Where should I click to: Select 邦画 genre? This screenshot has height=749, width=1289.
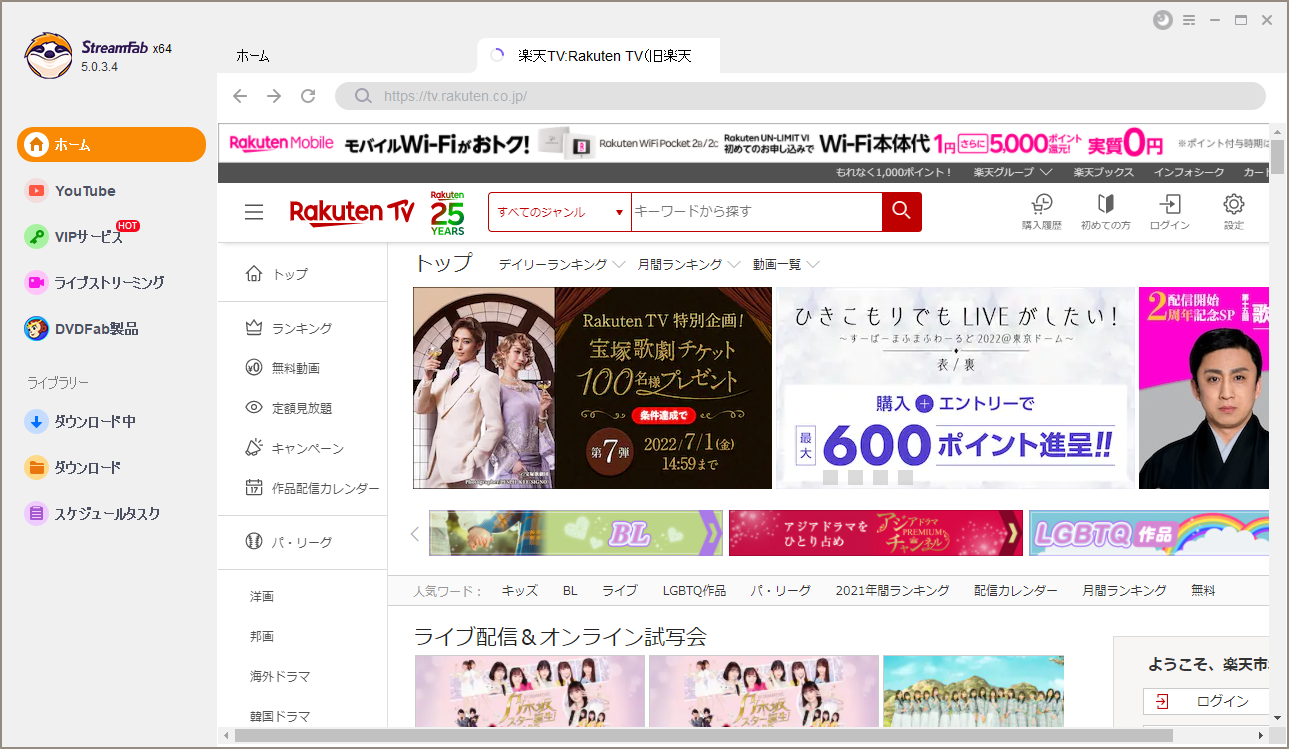(x=262, y=636)
